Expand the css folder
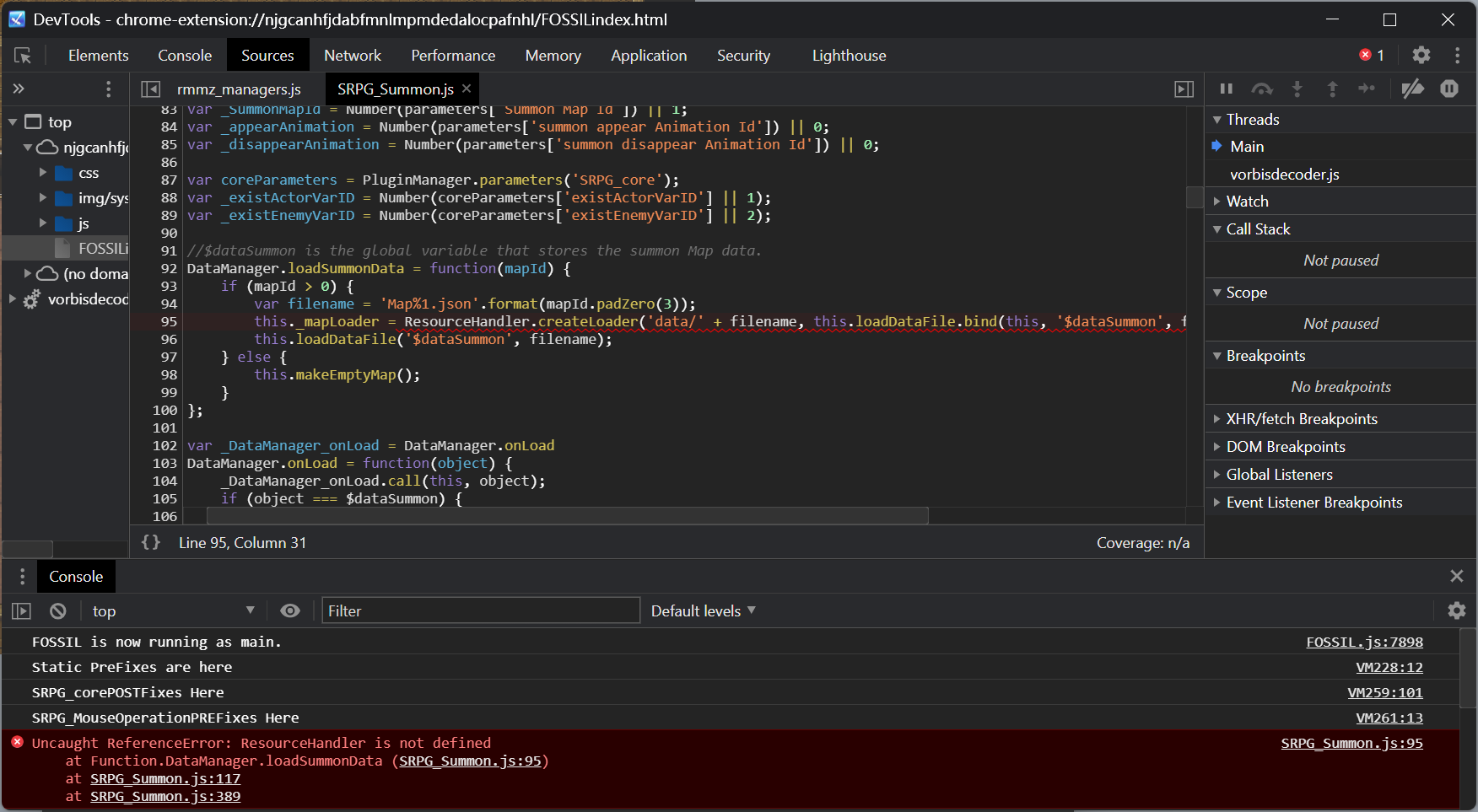 [x=43, y=173]
